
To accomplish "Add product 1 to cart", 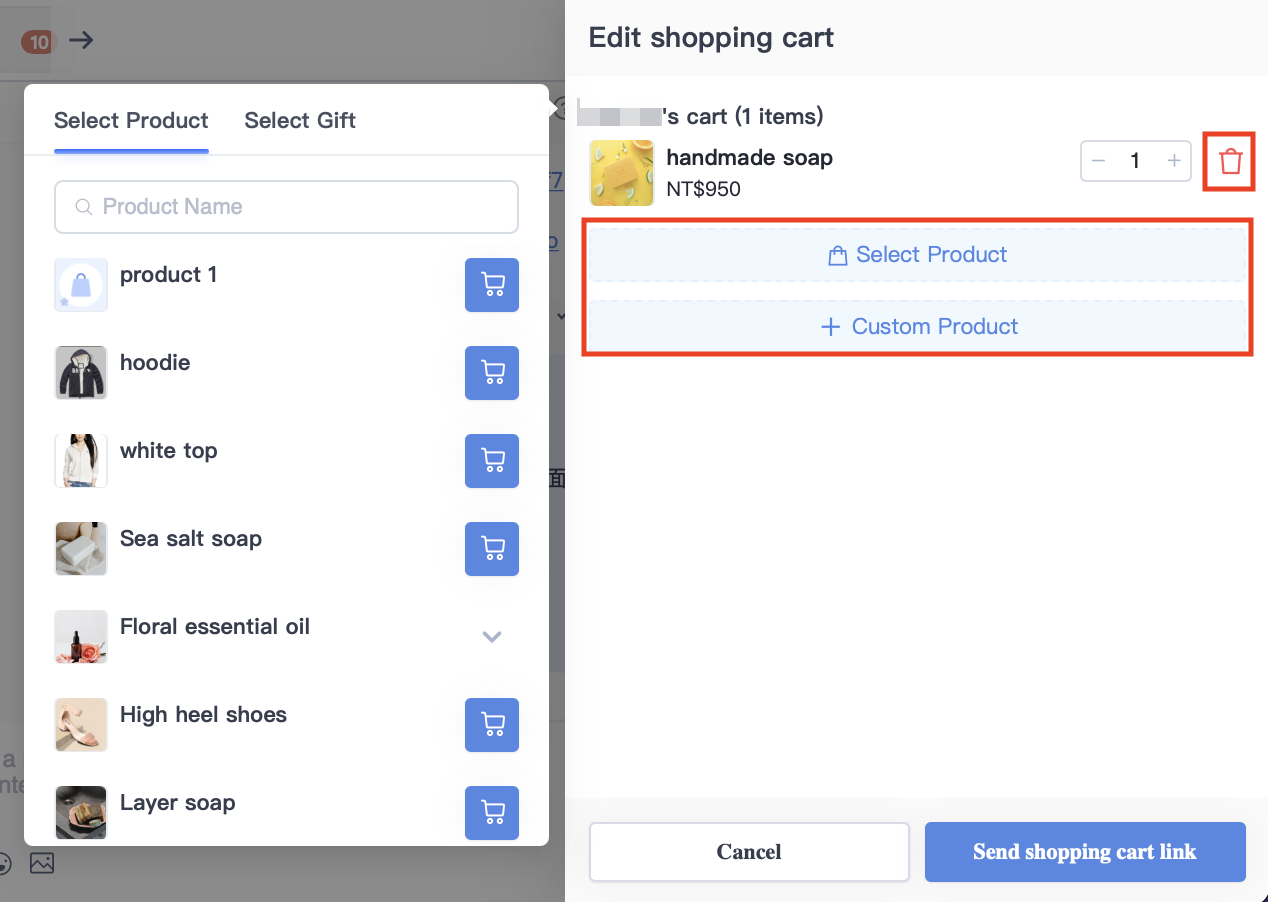I will [x=492, y=285].
